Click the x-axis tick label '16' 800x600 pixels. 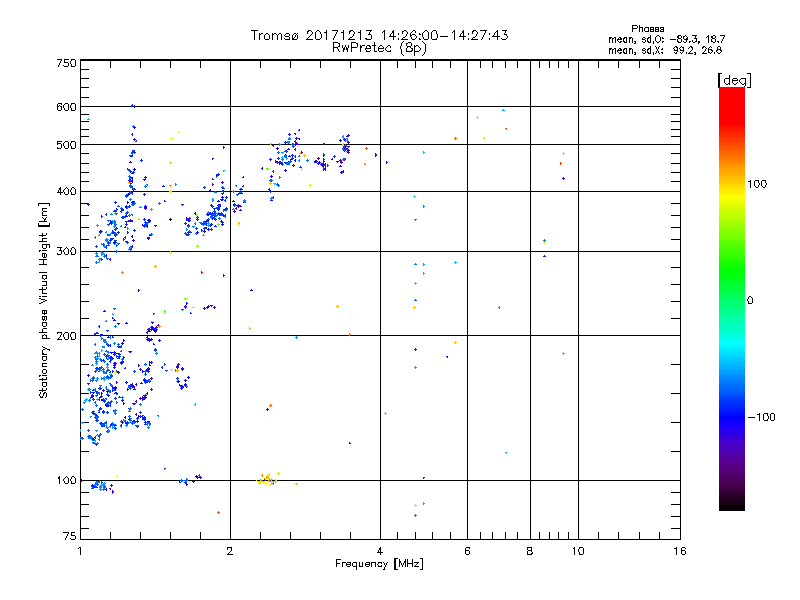(680, 551)
